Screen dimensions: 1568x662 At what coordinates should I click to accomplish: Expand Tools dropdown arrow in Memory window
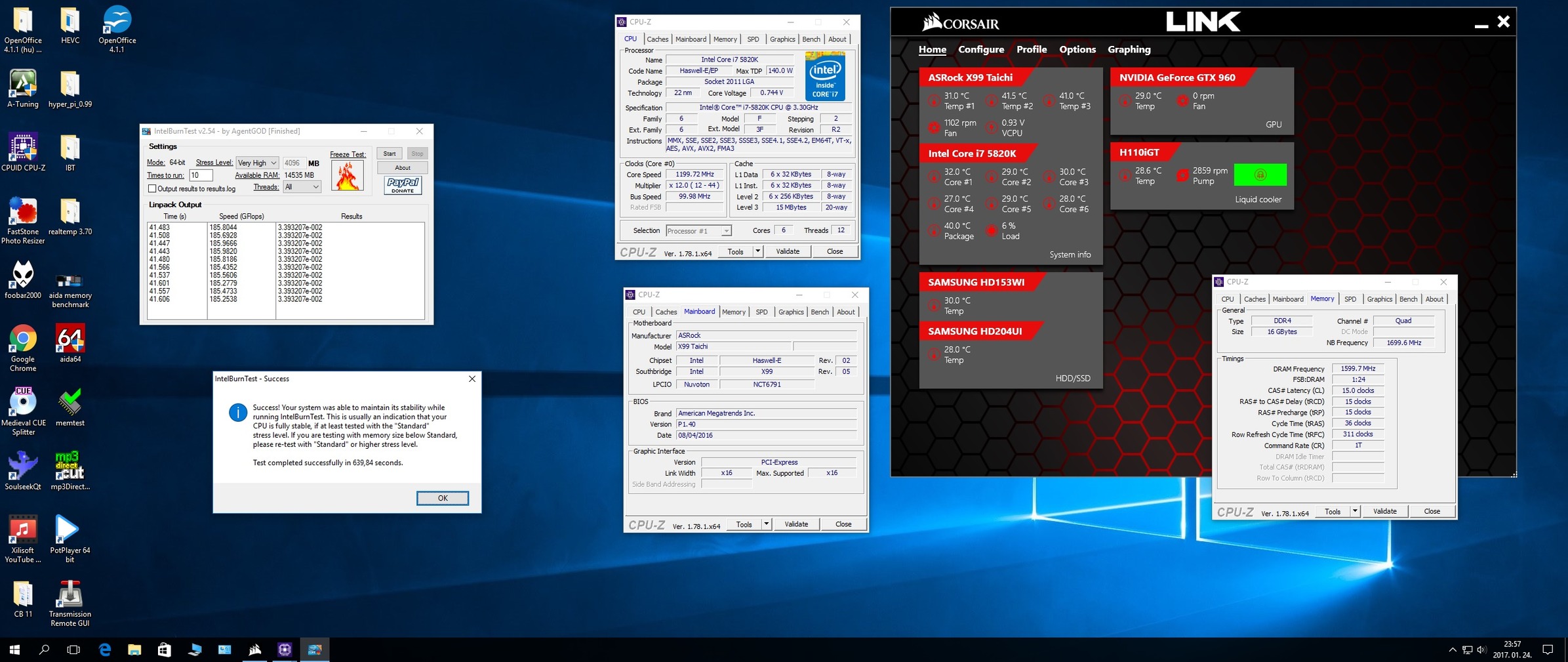click(1355, 511)
